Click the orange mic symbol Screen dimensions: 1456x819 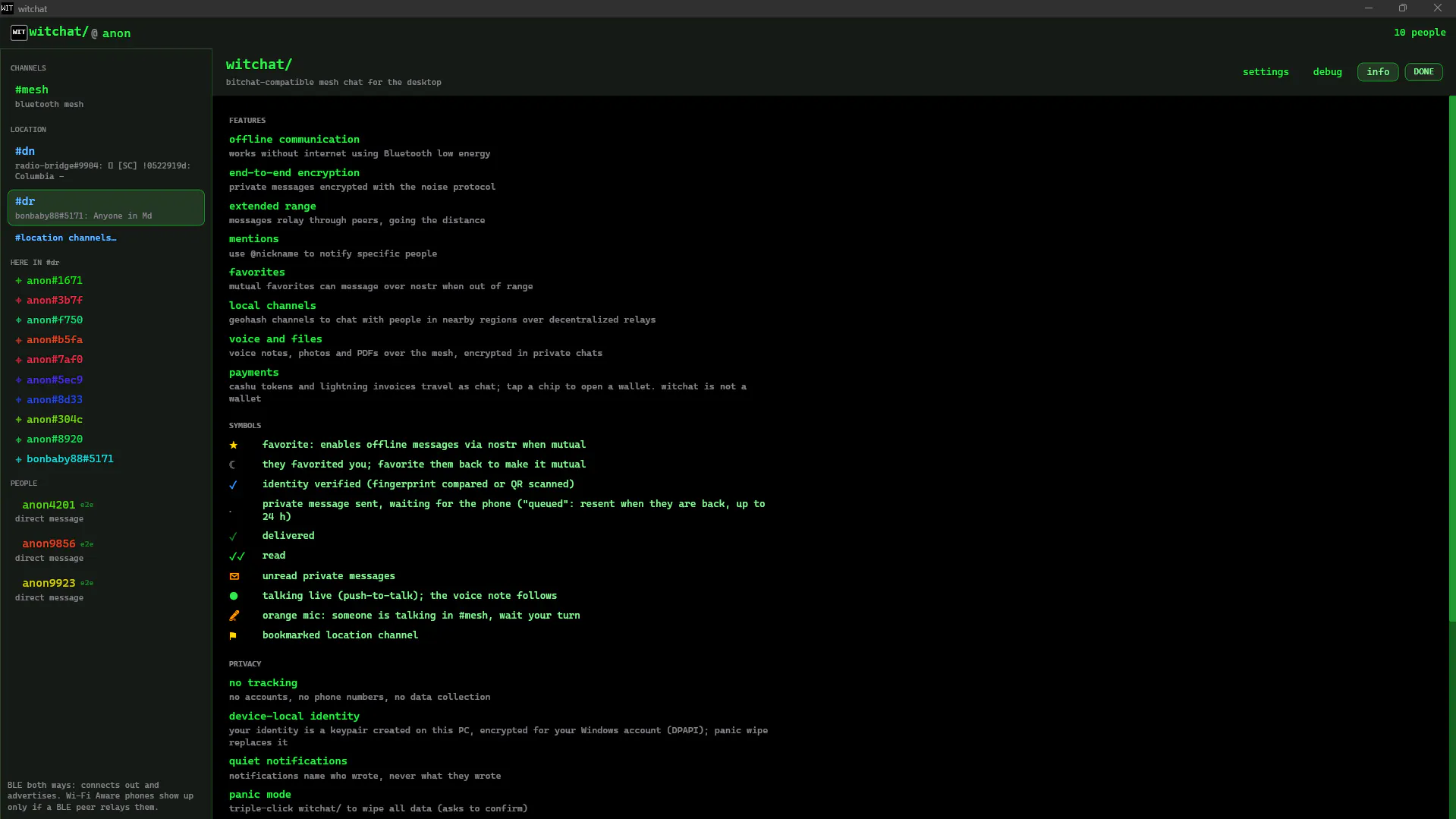point(234,616)
